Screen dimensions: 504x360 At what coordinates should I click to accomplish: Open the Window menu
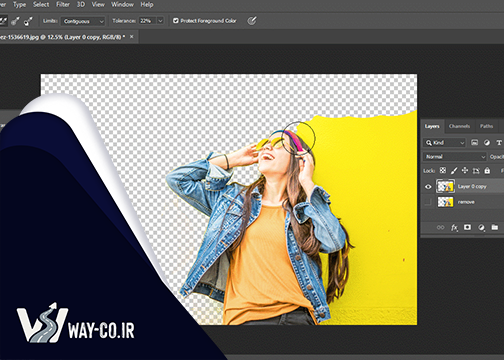pos(122,5)
